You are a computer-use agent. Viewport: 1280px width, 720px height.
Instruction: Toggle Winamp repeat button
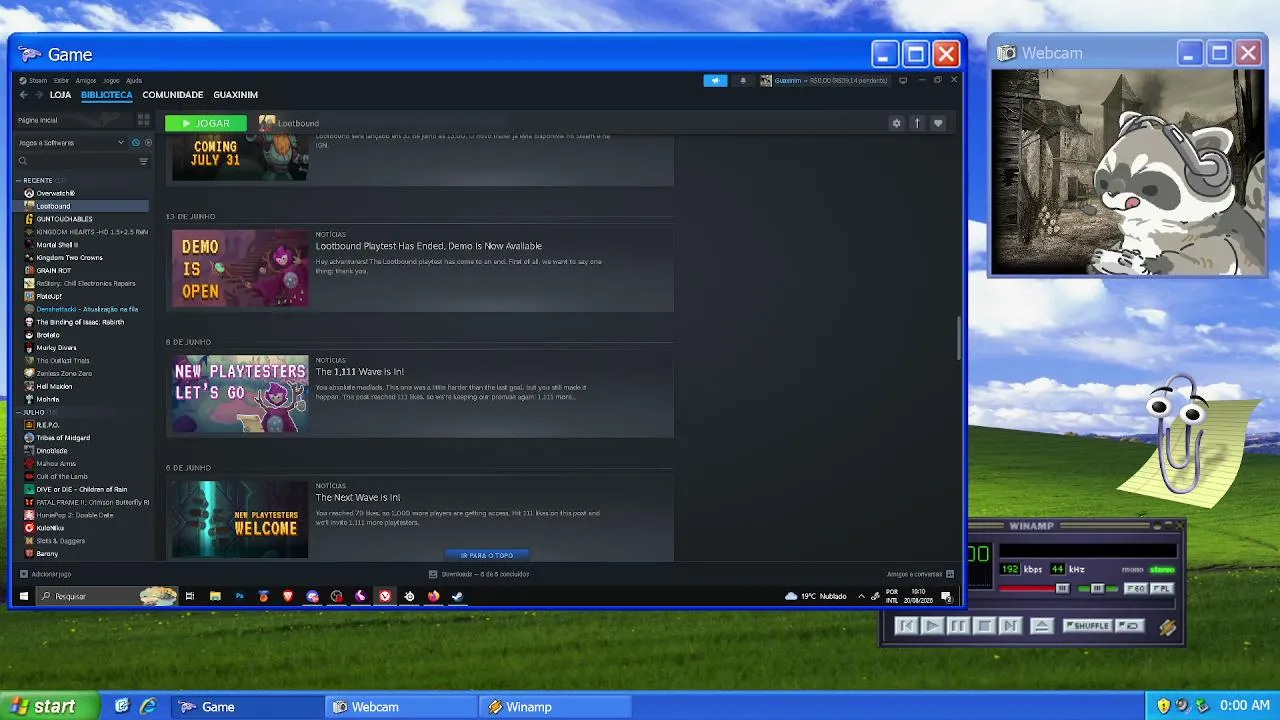1130,626
